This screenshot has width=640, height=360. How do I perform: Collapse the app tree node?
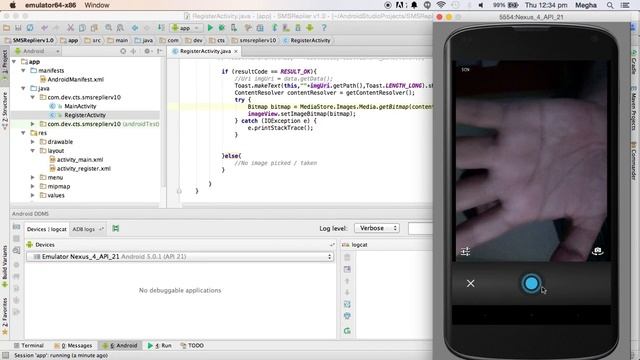click(14, 62)
